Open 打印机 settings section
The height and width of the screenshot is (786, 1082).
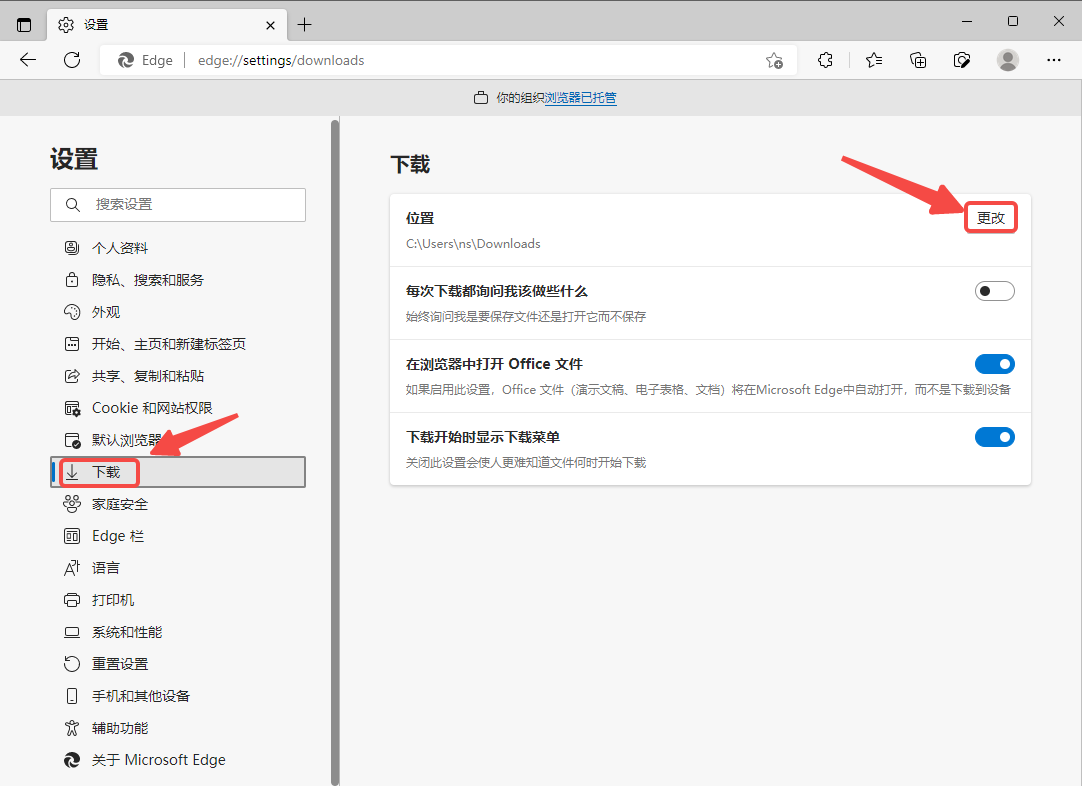pos(178,600)
